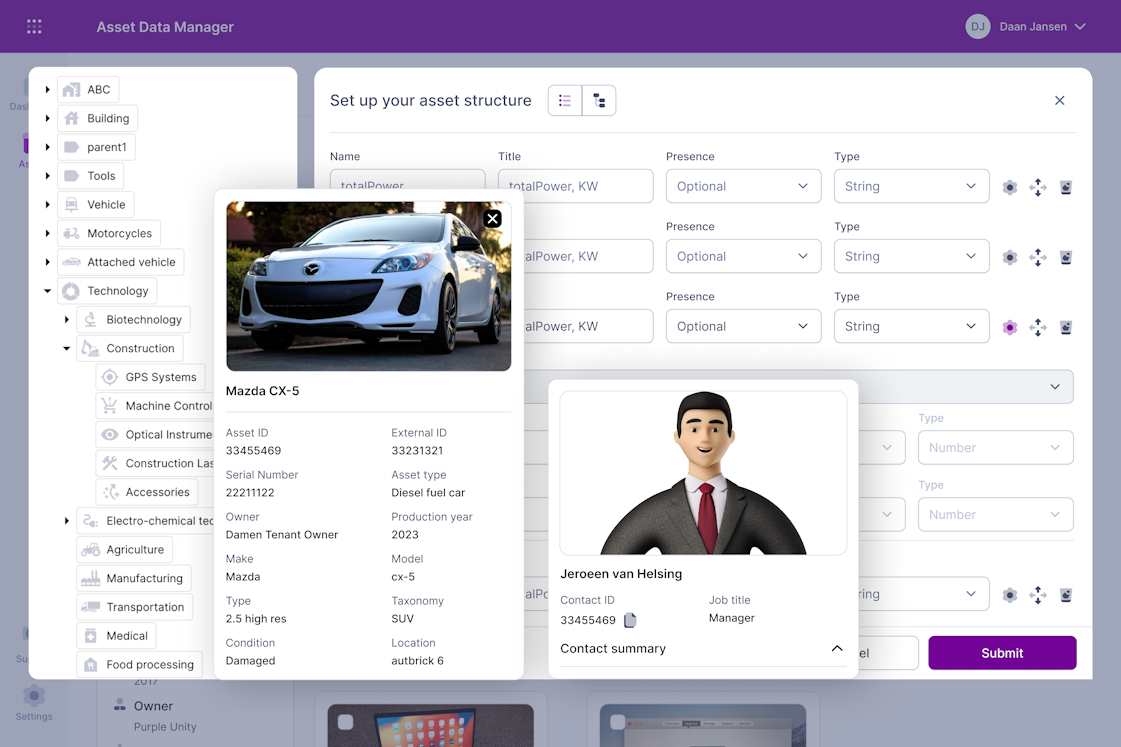The image size is (1121, 747).
Task: Open the Presence dropdown in the third row
Action: click(744, 326)
